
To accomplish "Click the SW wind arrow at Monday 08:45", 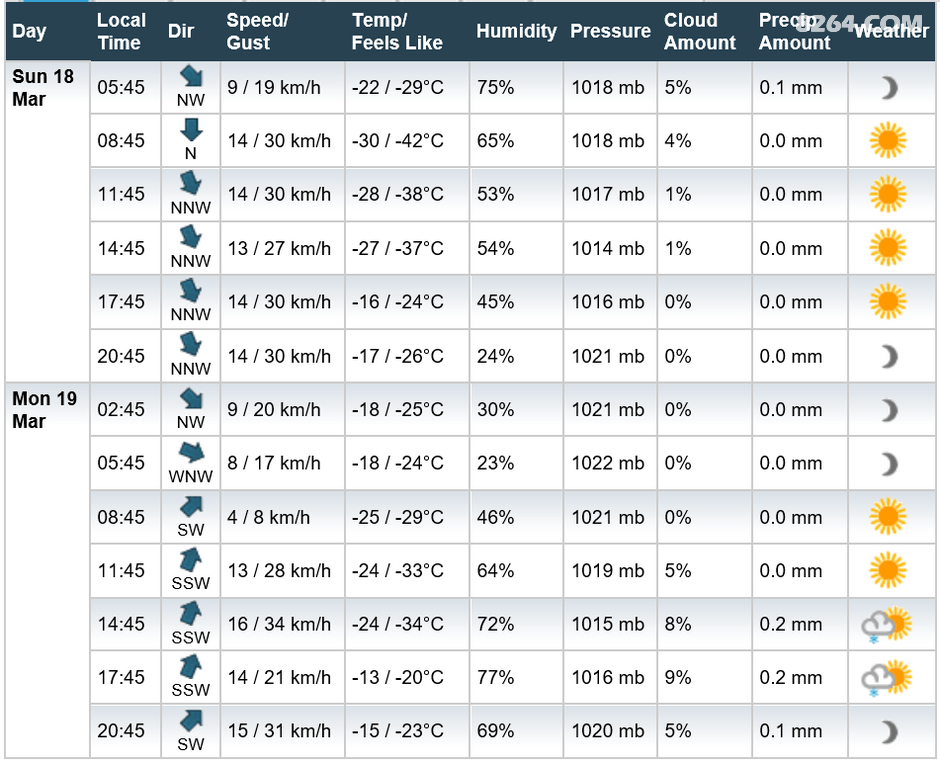I will pyautogui.click(x=191, y=507).
